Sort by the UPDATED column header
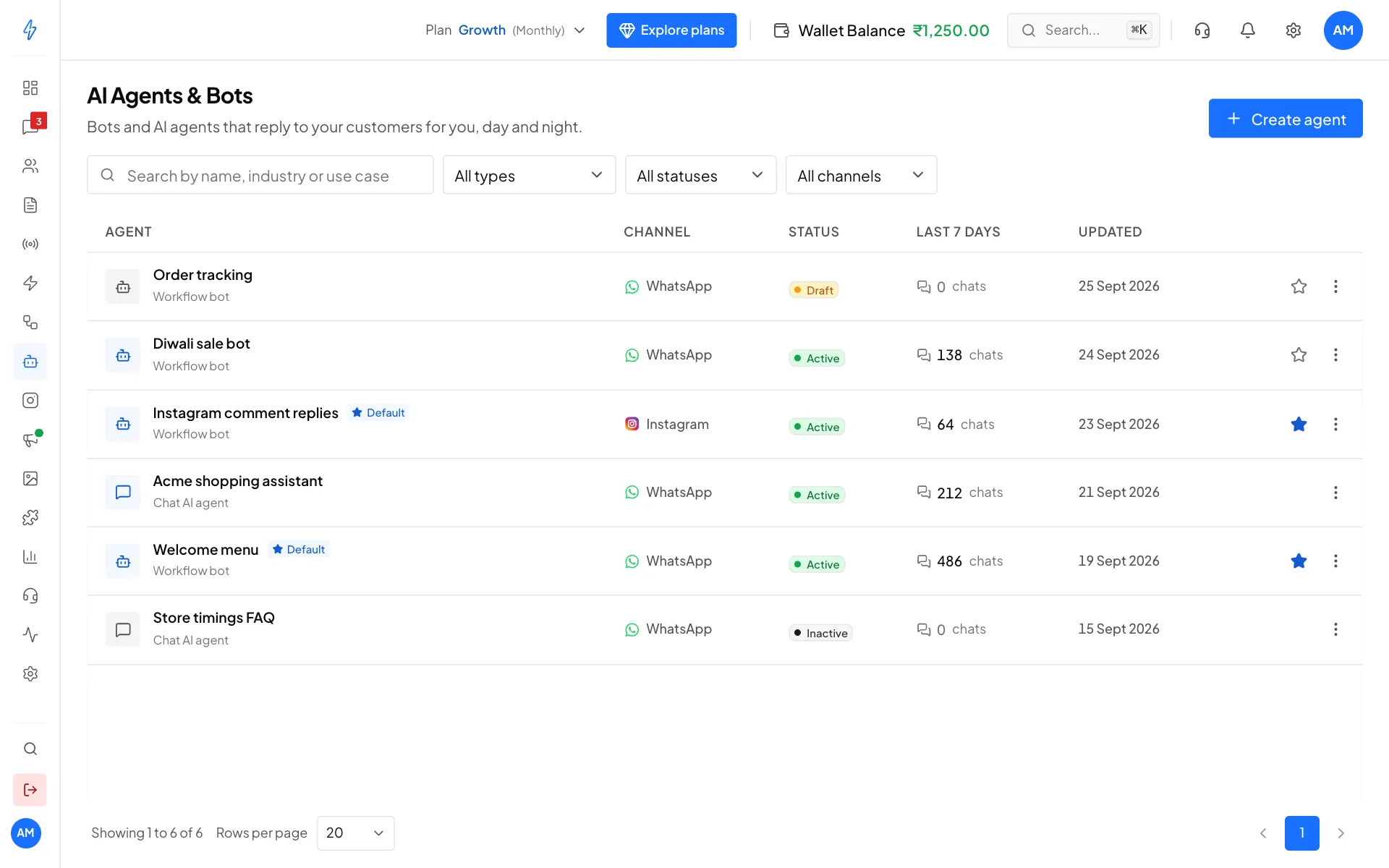Viewport: 1389px width, 868px height. 1110,231
